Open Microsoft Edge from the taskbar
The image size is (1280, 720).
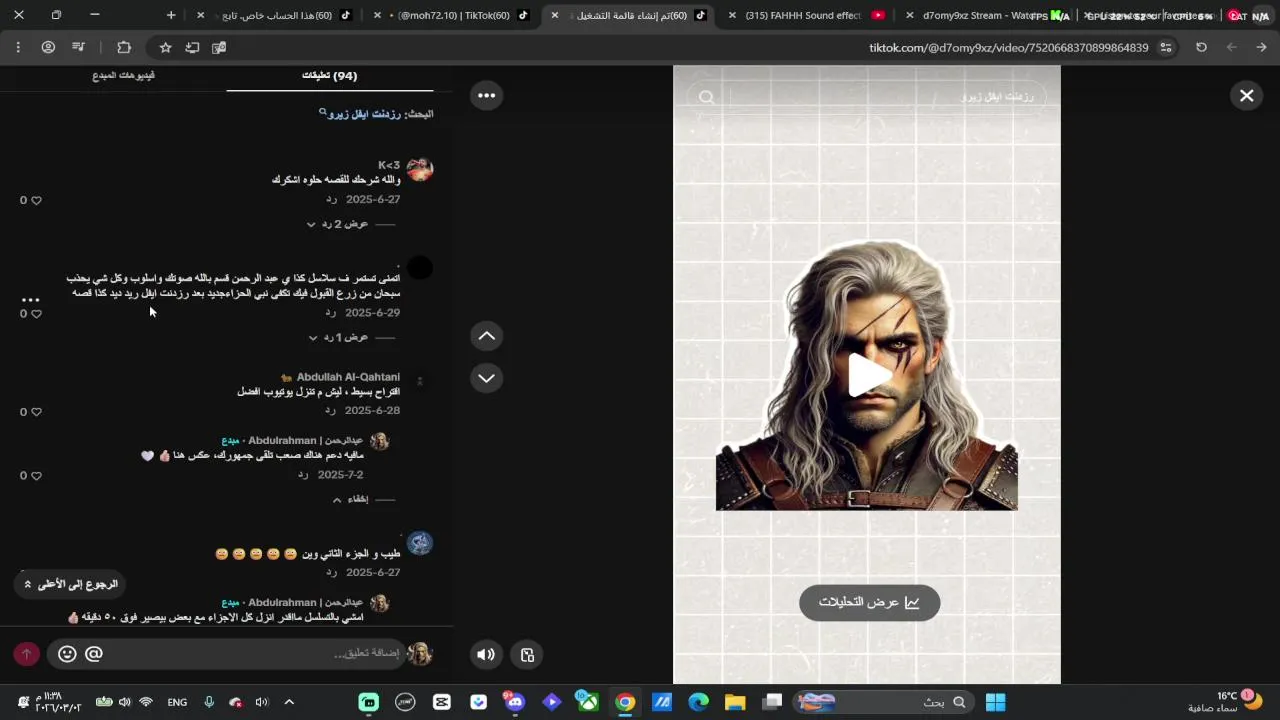tap(698, 702)
